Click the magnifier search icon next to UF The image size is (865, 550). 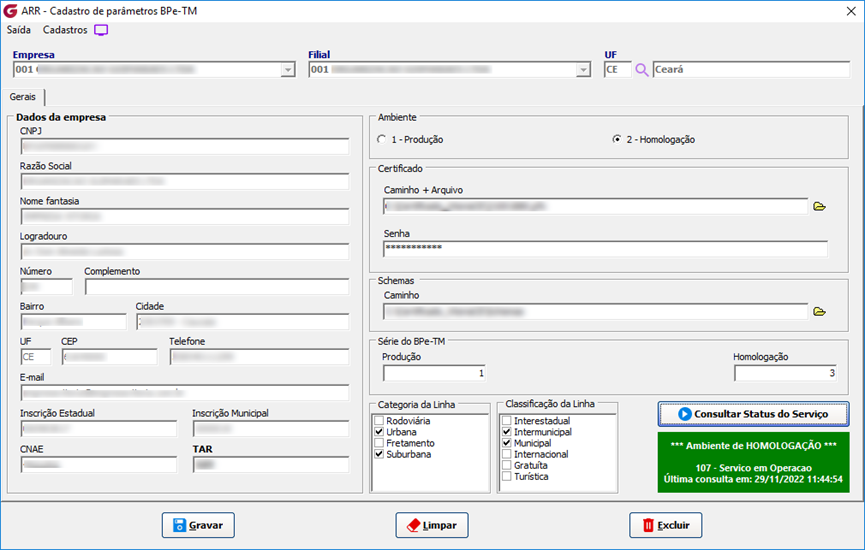coord(642,70)
